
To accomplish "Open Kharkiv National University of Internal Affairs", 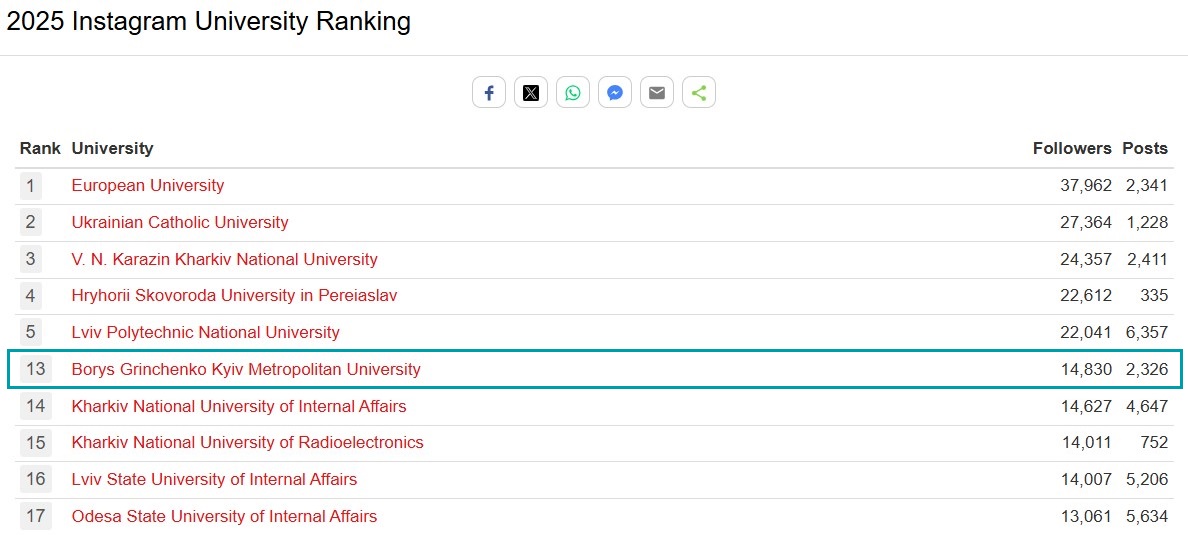I will [239, 406].
